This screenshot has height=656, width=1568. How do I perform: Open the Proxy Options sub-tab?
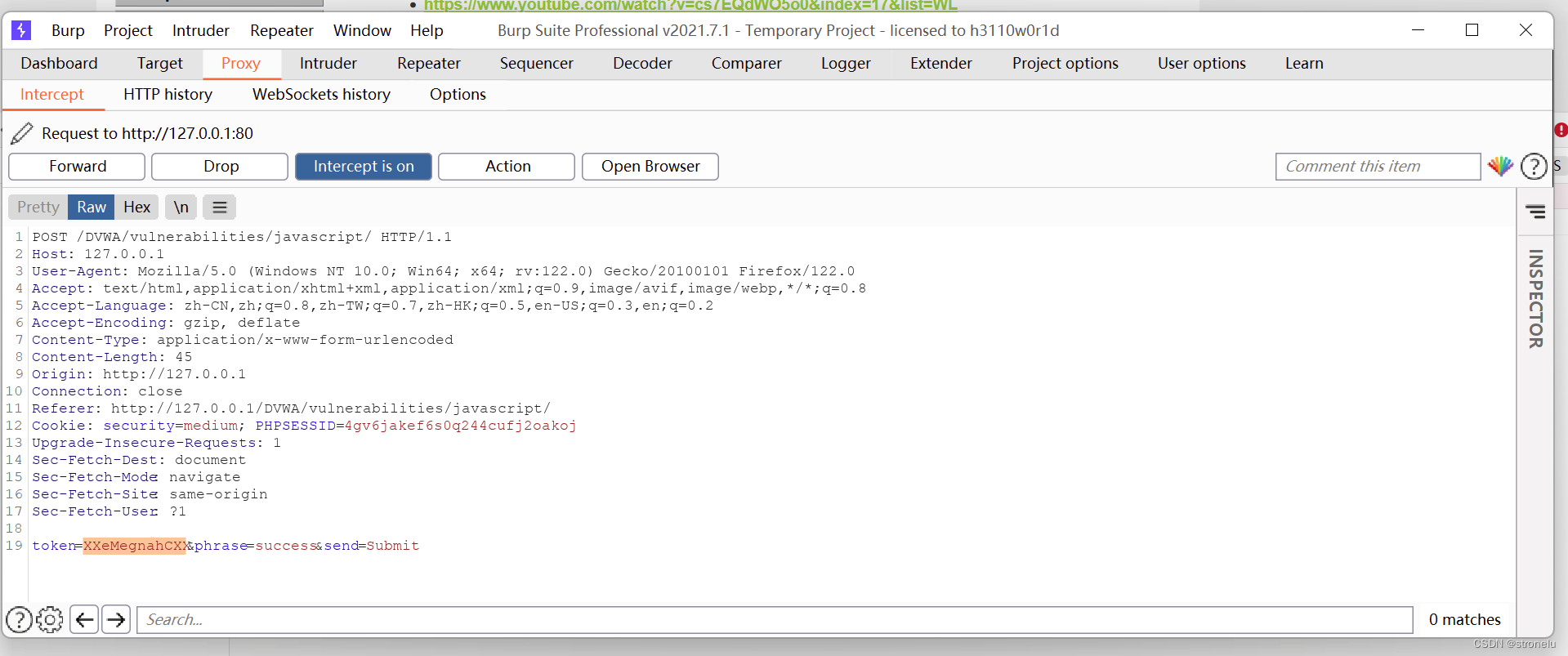[458, 95]
